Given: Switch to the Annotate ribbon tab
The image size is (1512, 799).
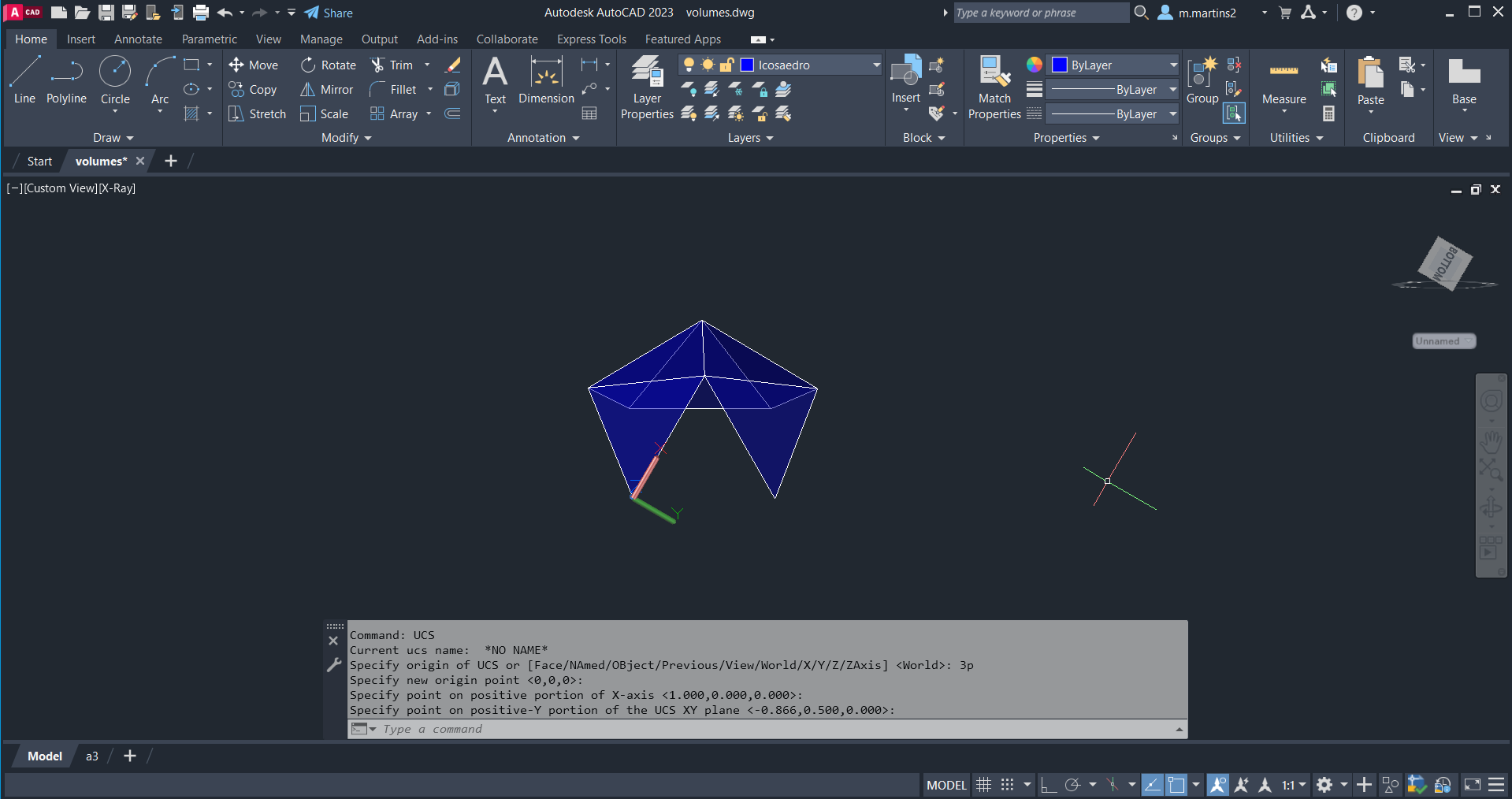Looking at the screenshot, I should tap(138, 39).
